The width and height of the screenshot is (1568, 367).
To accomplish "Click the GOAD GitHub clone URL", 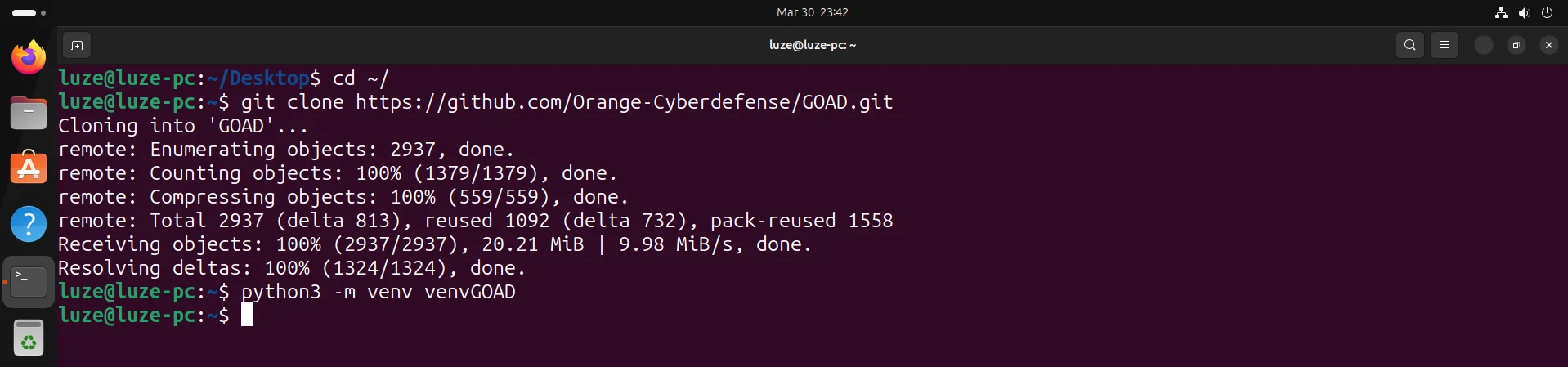I will [624, 102].
